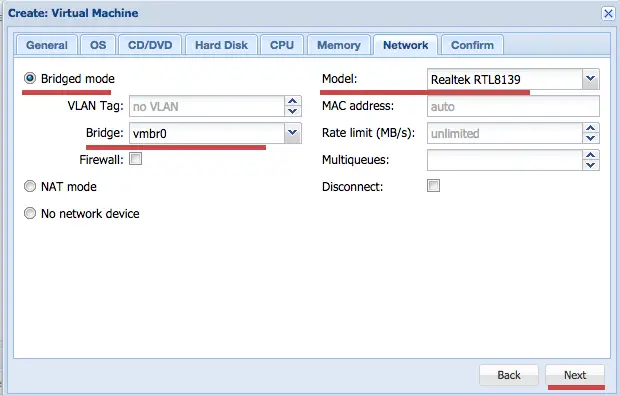This screenshot has height=396, width=620.
Task: Click the Multiqueues input field
Action: coord(505,160)
